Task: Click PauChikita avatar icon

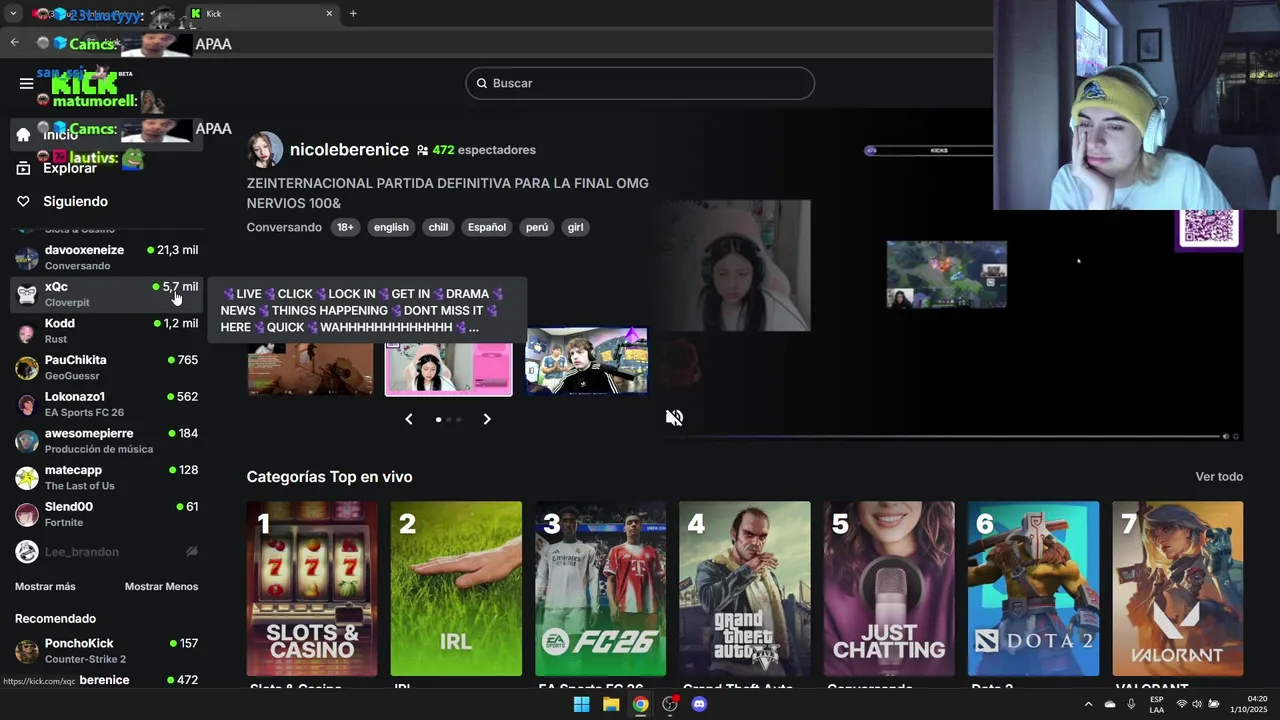Action: (27, 368)
